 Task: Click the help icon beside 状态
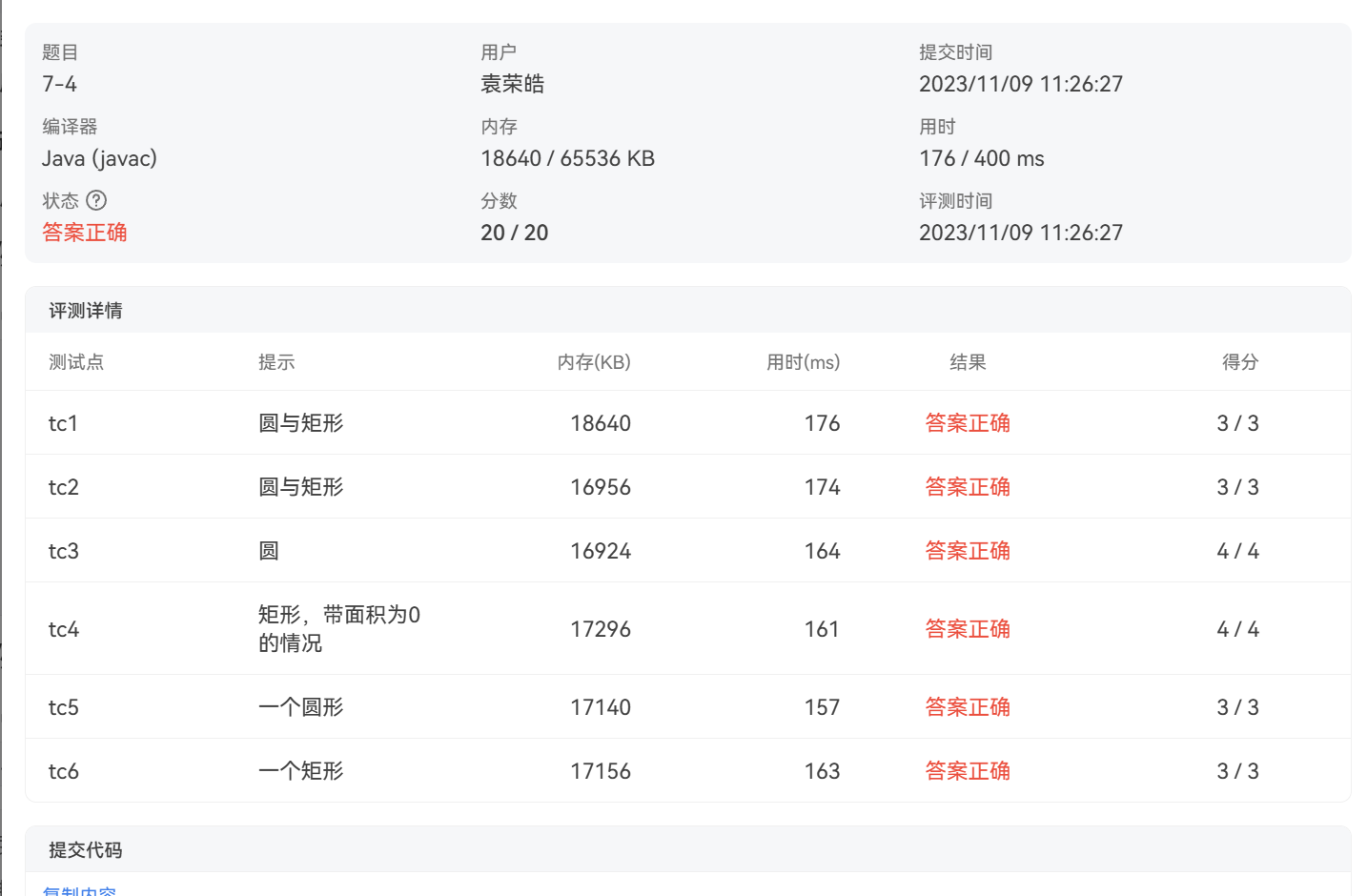(x=96, y=200)
